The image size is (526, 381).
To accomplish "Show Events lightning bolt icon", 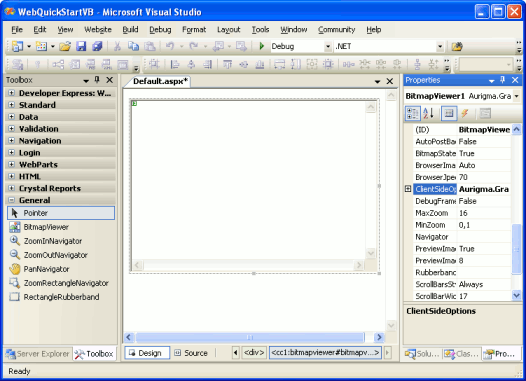I will [x=465, y=113].
